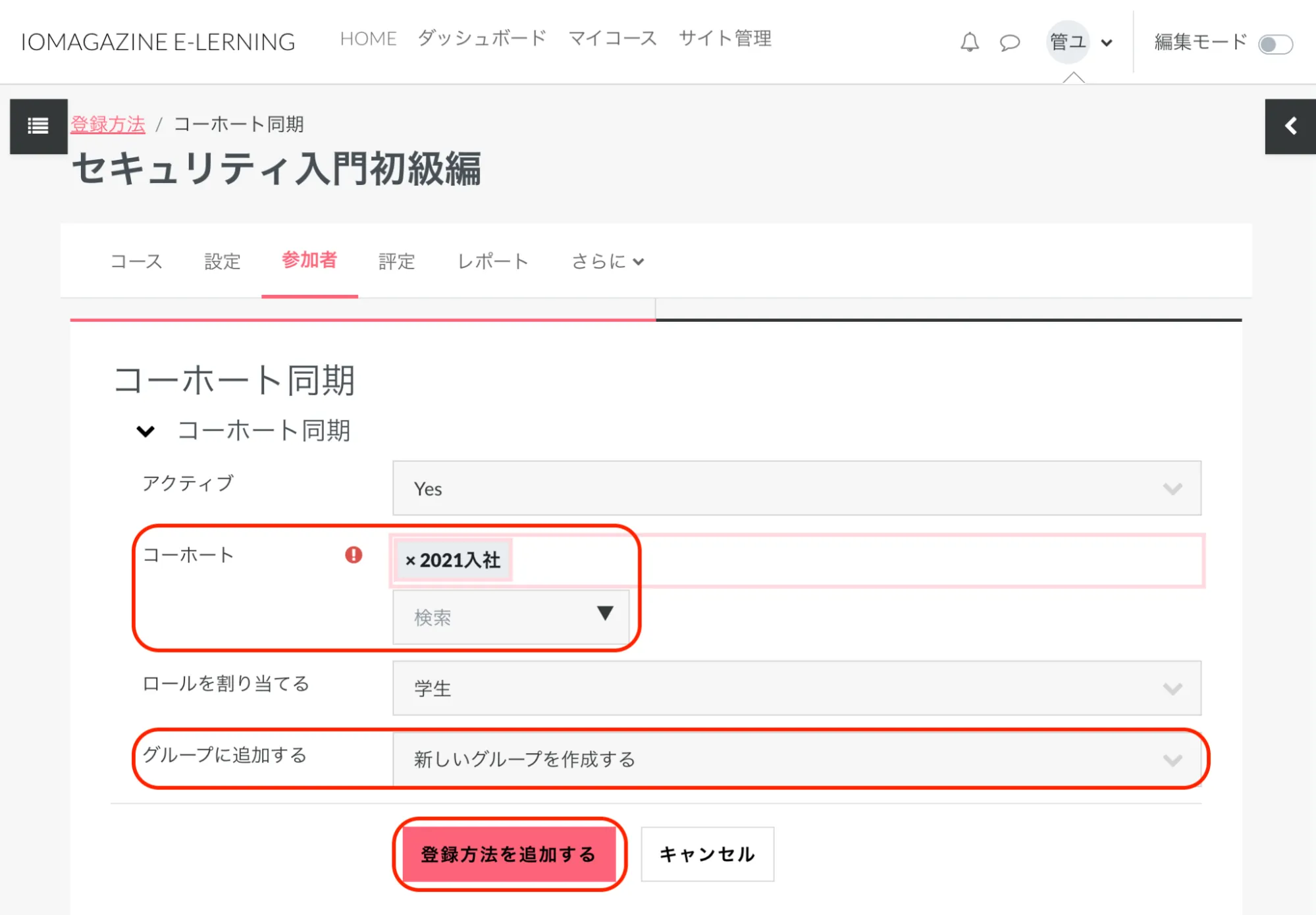The width and height of the screenshot is (1316, 915).
Task: Open the グループに追加する dropdown
Action: 797,760
